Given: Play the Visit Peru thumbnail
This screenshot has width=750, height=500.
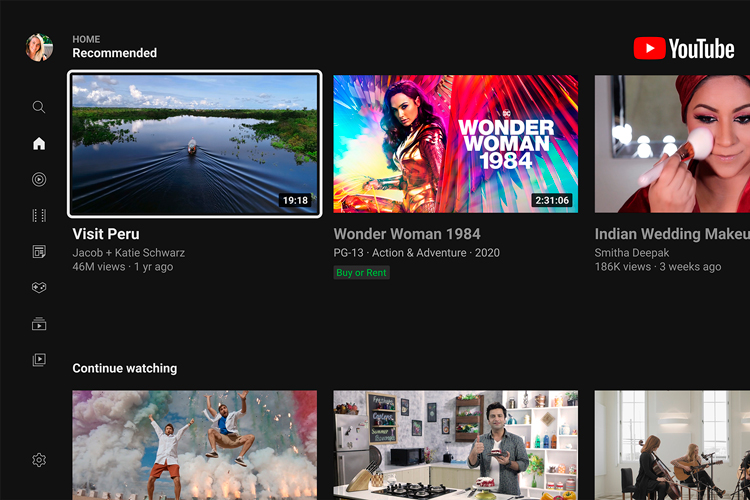Looking at the screenshot, I should 195,144.
